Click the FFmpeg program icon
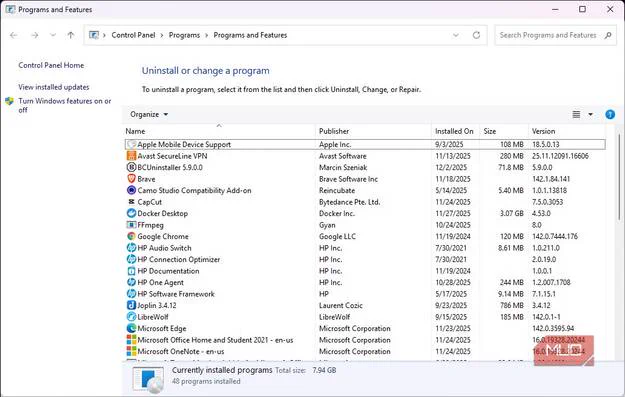625x397 pixels. click(x=132, y=225)
